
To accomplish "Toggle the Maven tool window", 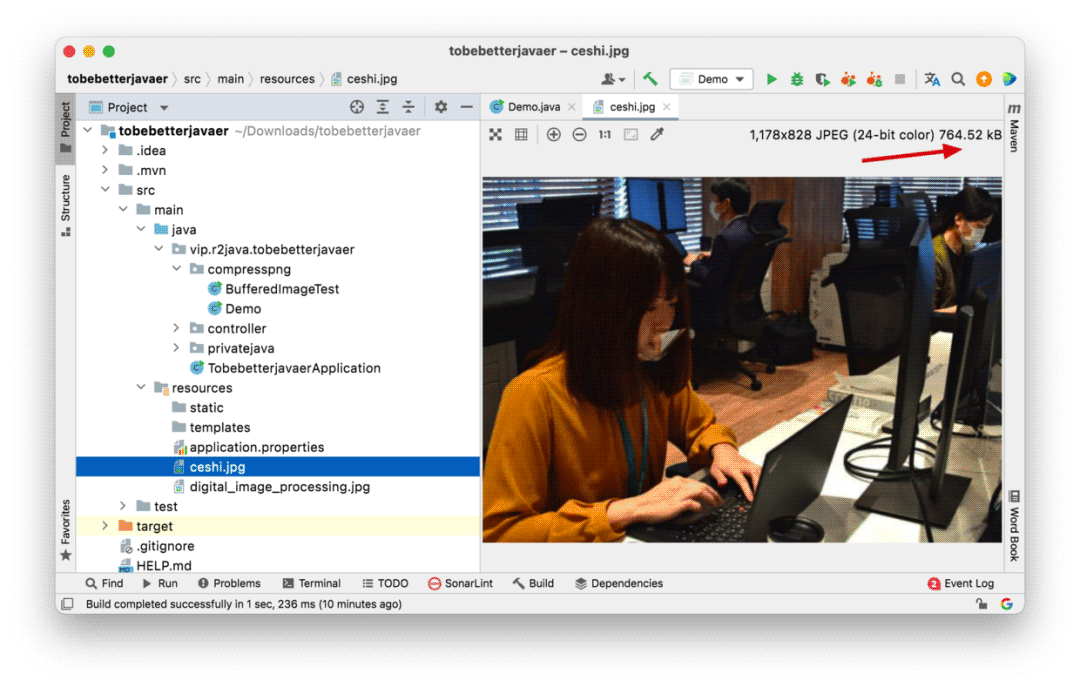I will pyautogui.click(x=1014, y=127).
